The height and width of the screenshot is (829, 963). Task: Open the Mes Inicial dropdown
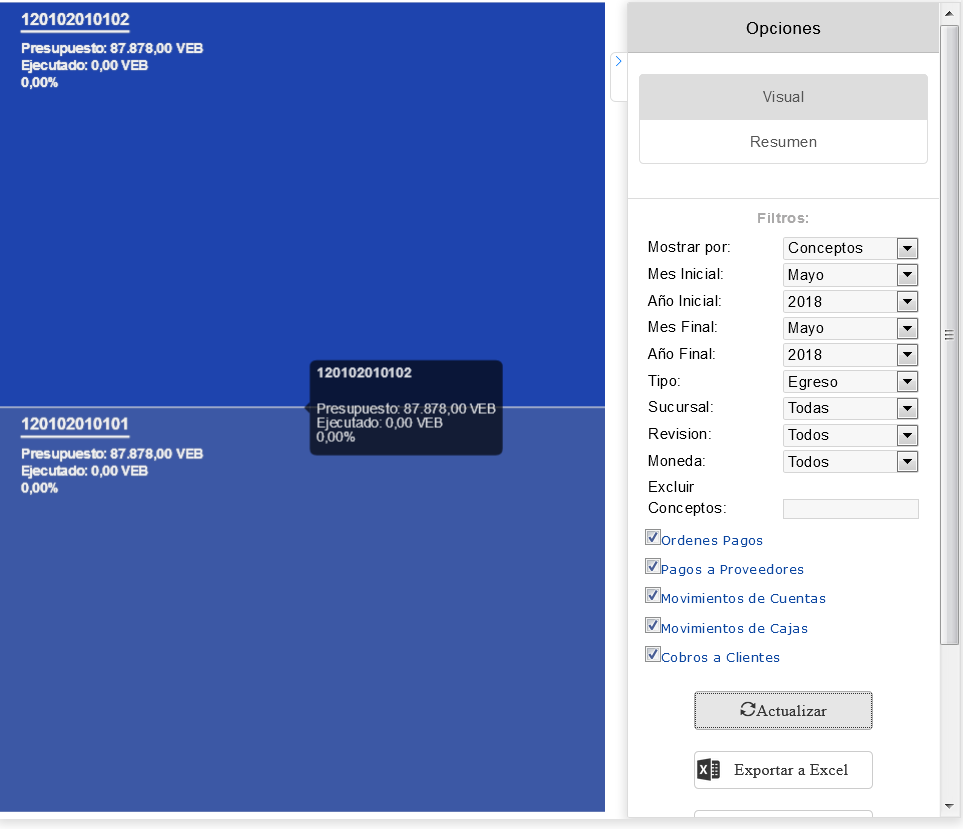[850, 274]
